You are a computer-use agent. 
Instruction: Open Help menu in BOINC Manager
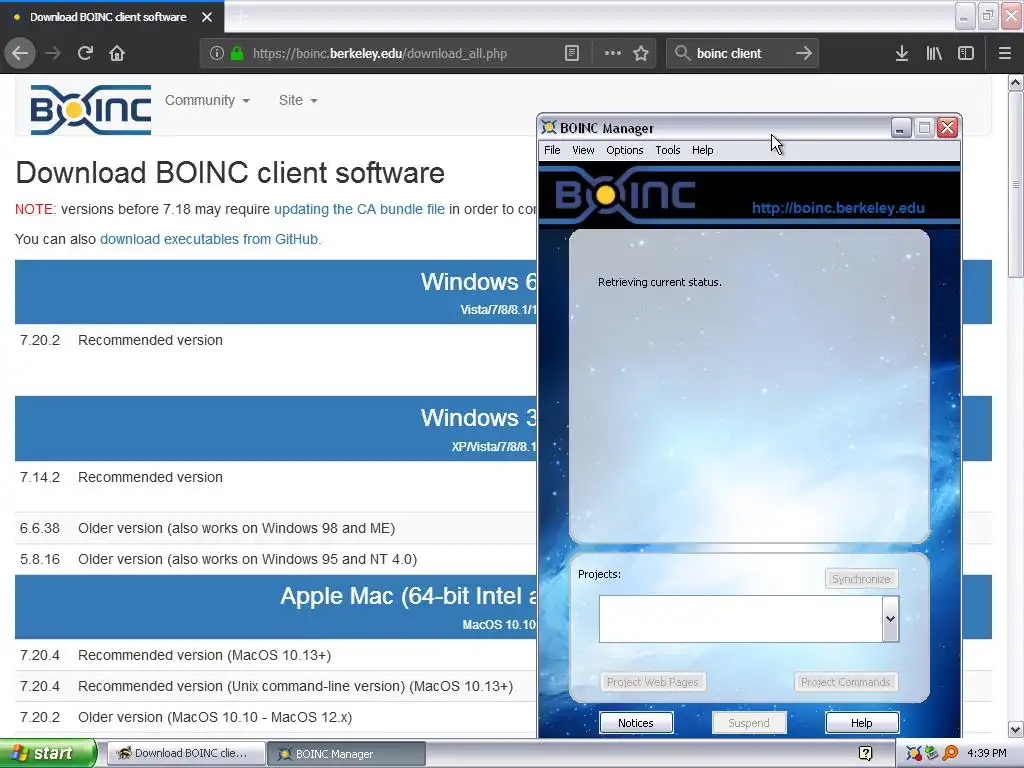[x=703, y=150]
